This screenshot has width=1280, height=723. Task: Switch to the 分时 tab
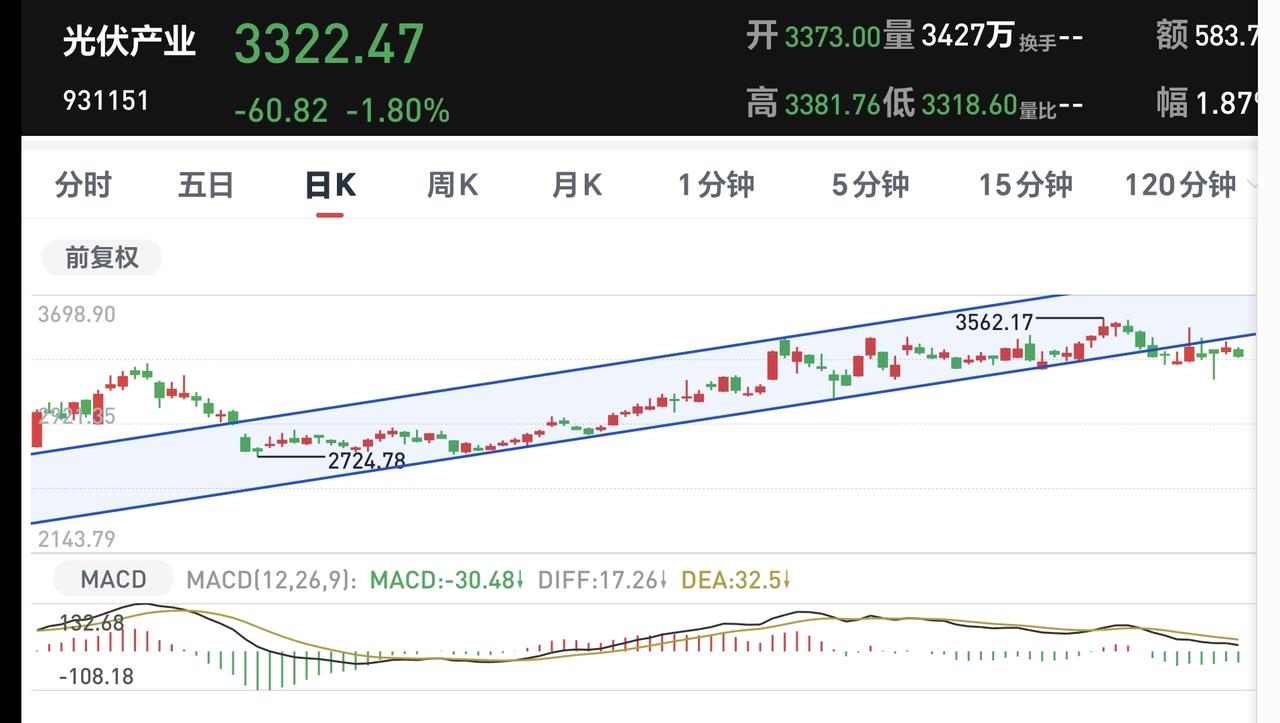pos(83,185)
